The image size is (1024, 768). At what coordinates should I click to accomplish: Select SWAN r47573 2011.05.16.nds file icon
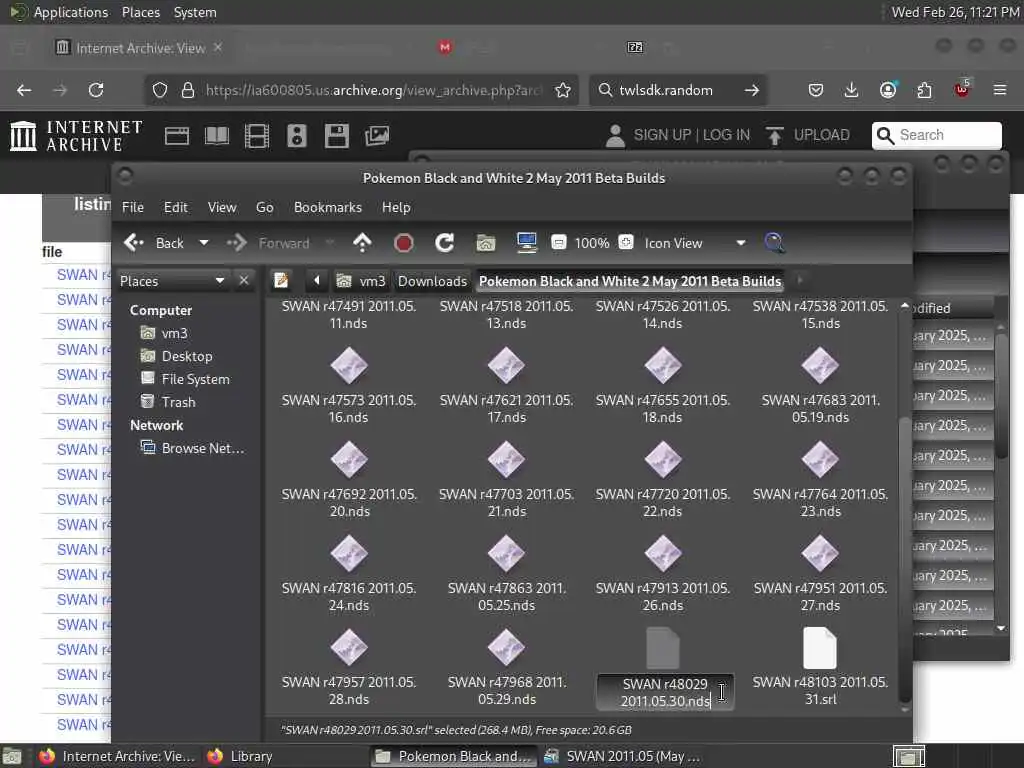click(349, 366)
